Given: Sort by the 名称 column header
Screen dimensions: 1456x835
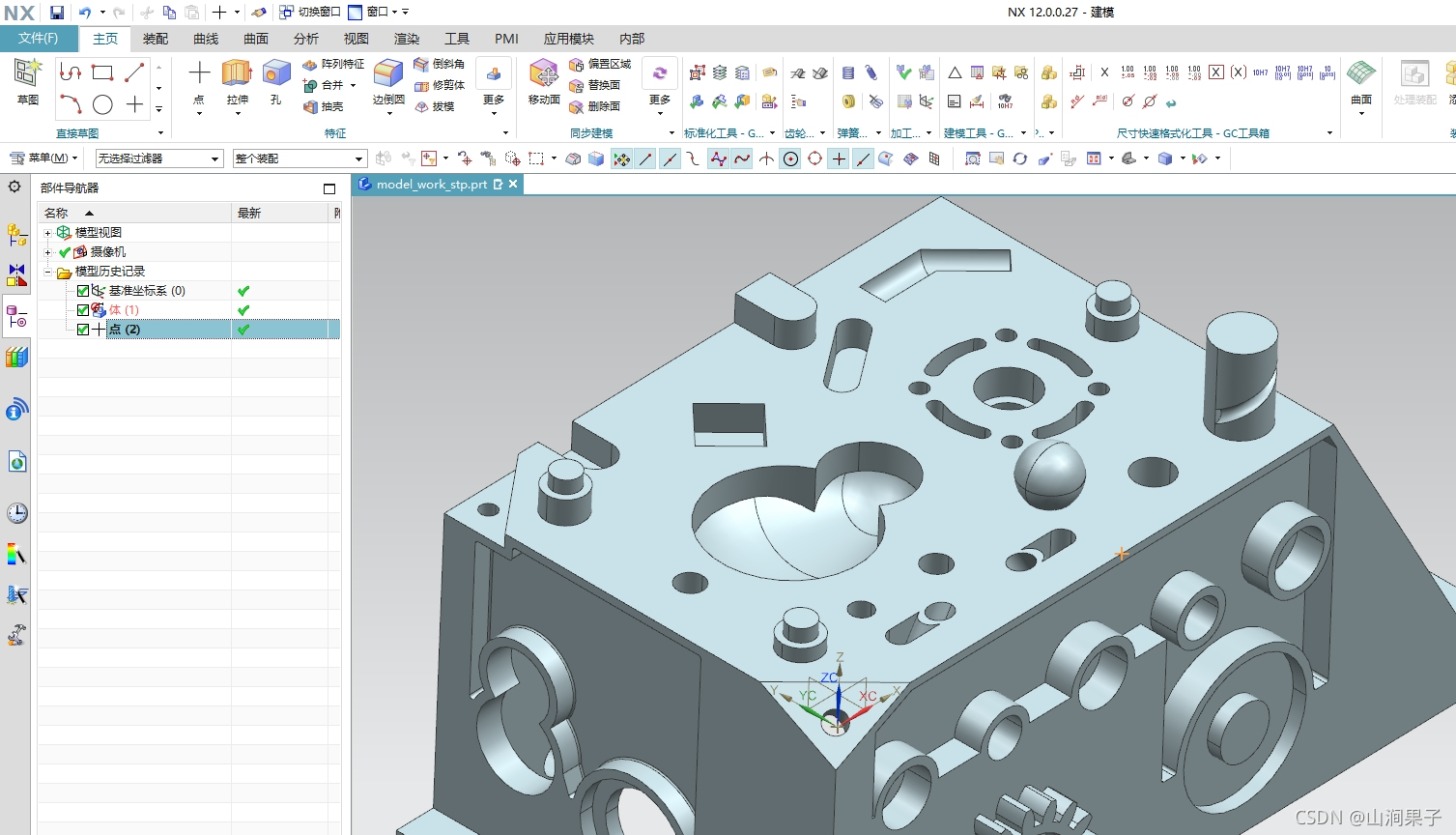Looking at the screenshot, I should click(135, 213).
